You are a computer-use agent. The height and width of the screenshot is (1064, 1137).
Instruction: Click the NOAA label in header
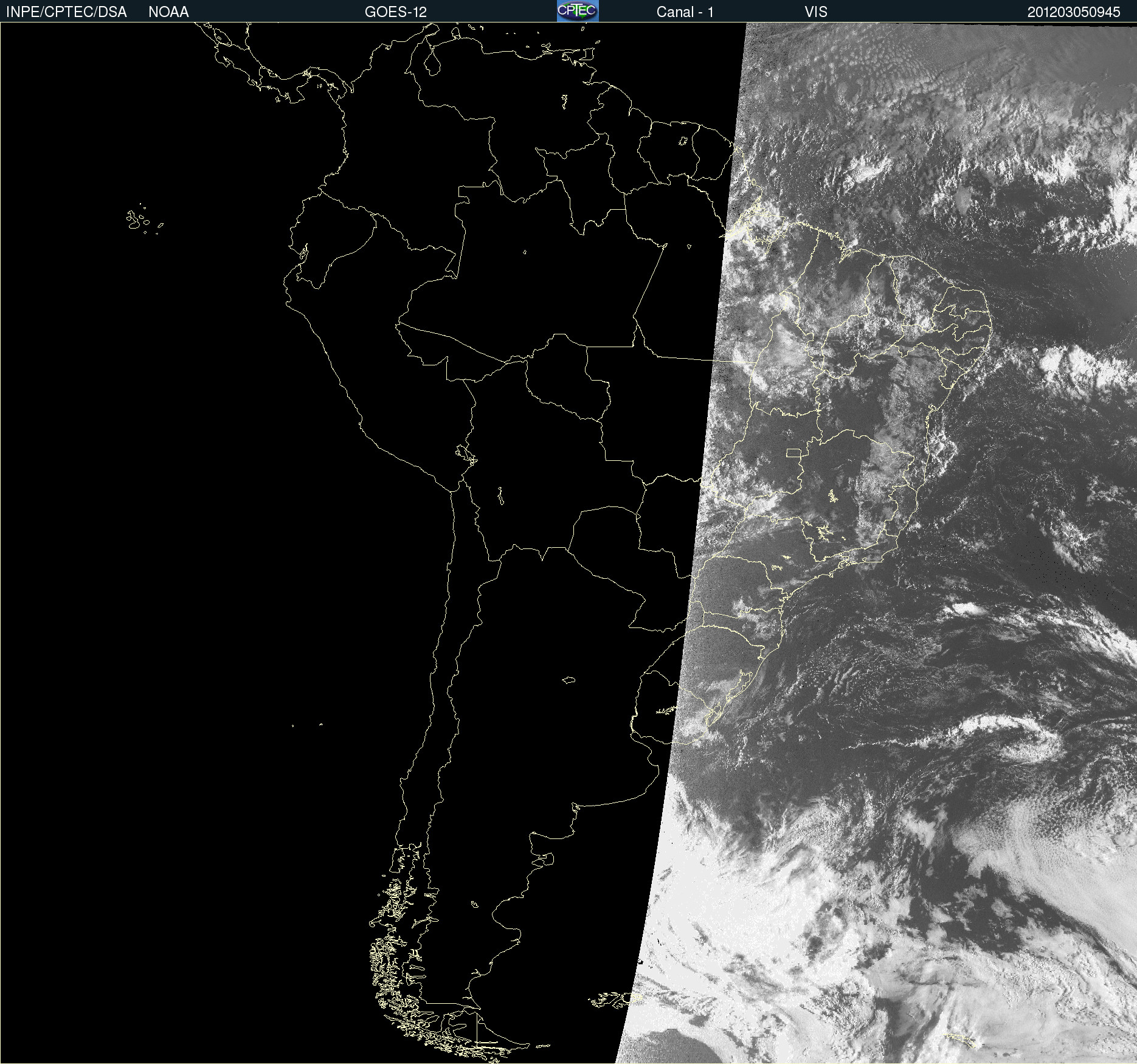pos(168,12)
